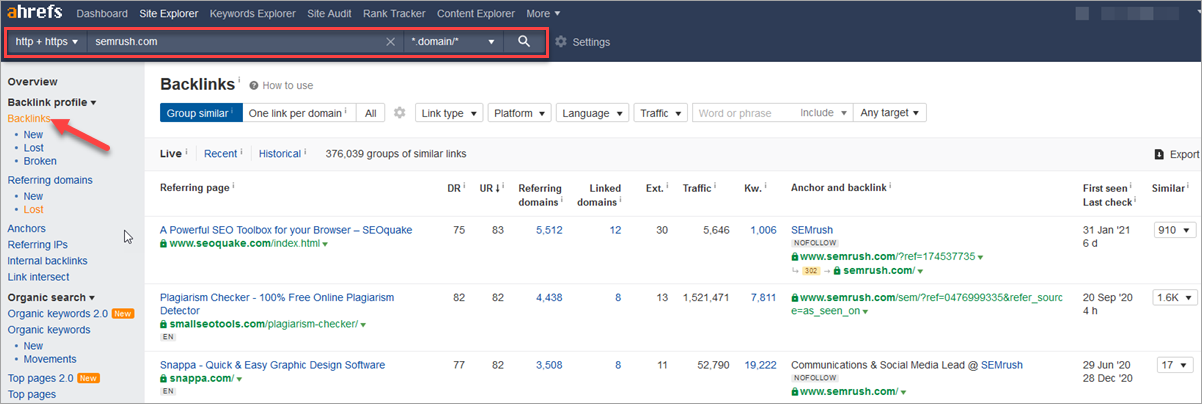Open the protocol http + https dropdown
Image resolution: width=1202 pixels, height=404 pixels.
47,42
